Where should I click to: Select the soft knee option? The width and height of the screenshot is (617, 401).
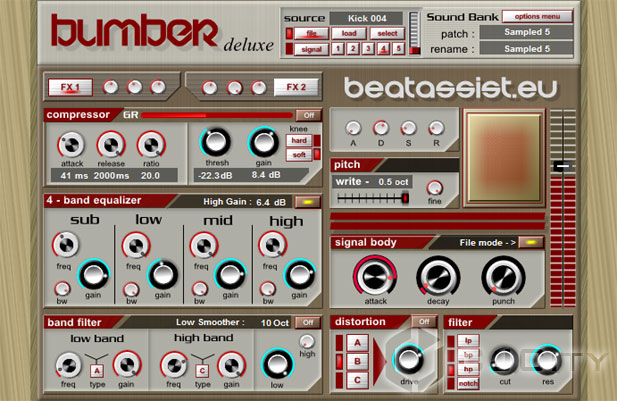tap(299, 155)
